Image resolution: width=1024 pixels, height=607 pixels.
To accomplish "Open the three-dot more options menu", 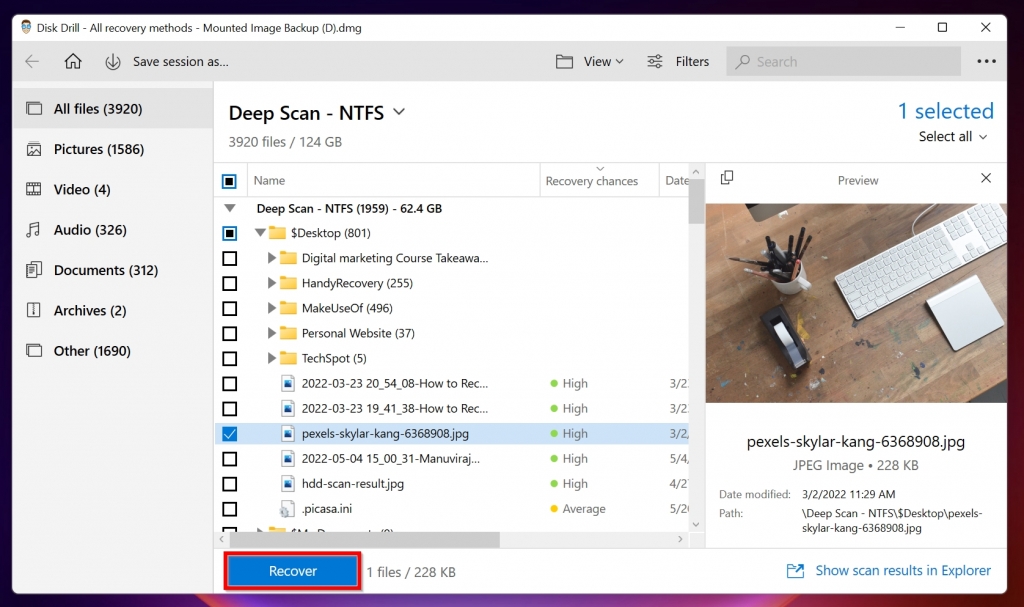I will (x=986, y=61).
